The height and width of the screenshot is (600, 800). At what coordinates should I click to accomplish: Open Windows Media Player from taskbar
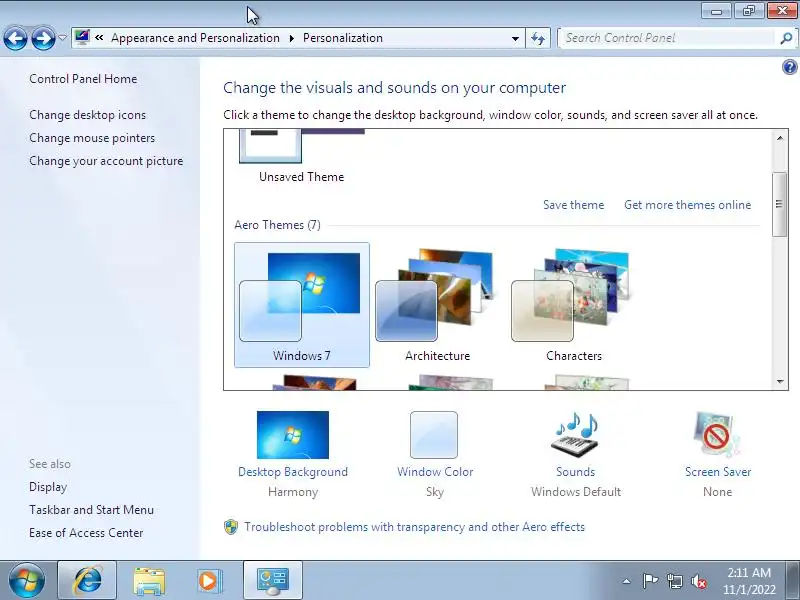point(210,581)
